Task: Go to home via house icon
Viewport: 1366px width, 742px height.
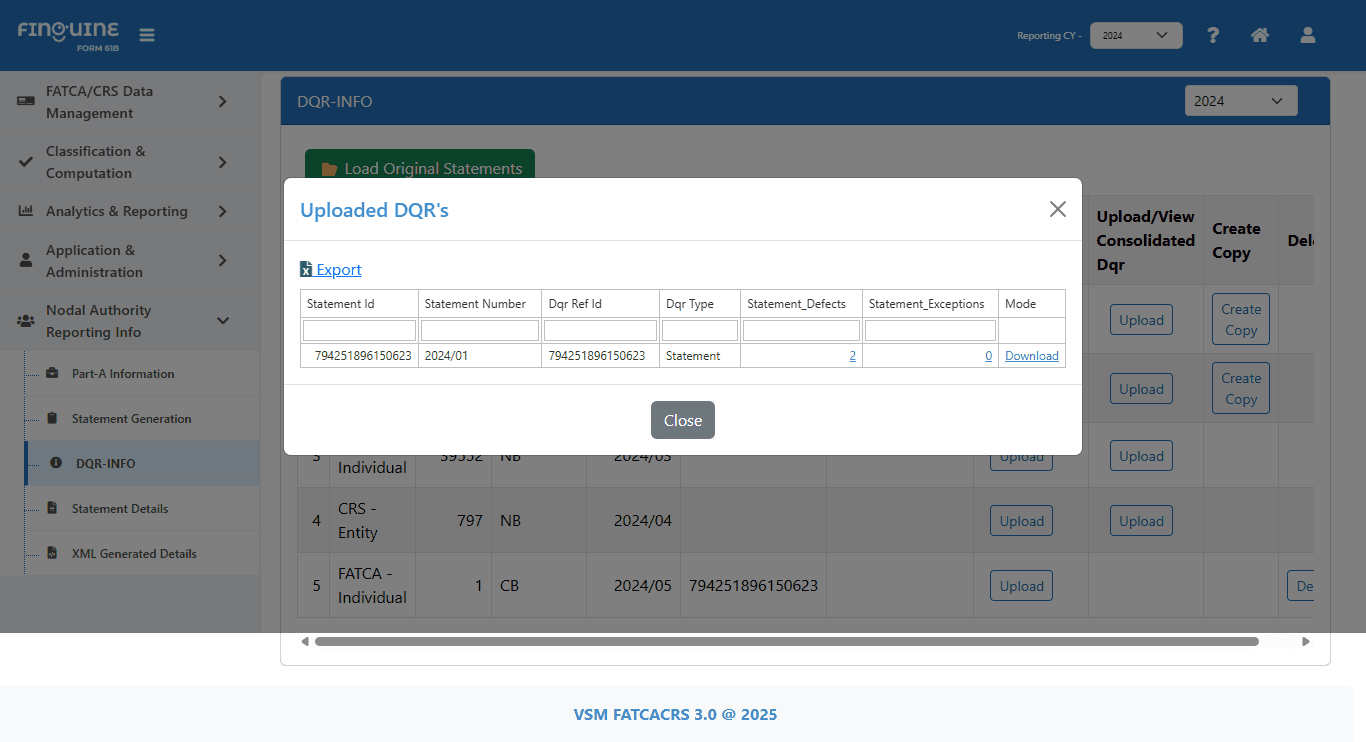Action: coord(1260,35)
